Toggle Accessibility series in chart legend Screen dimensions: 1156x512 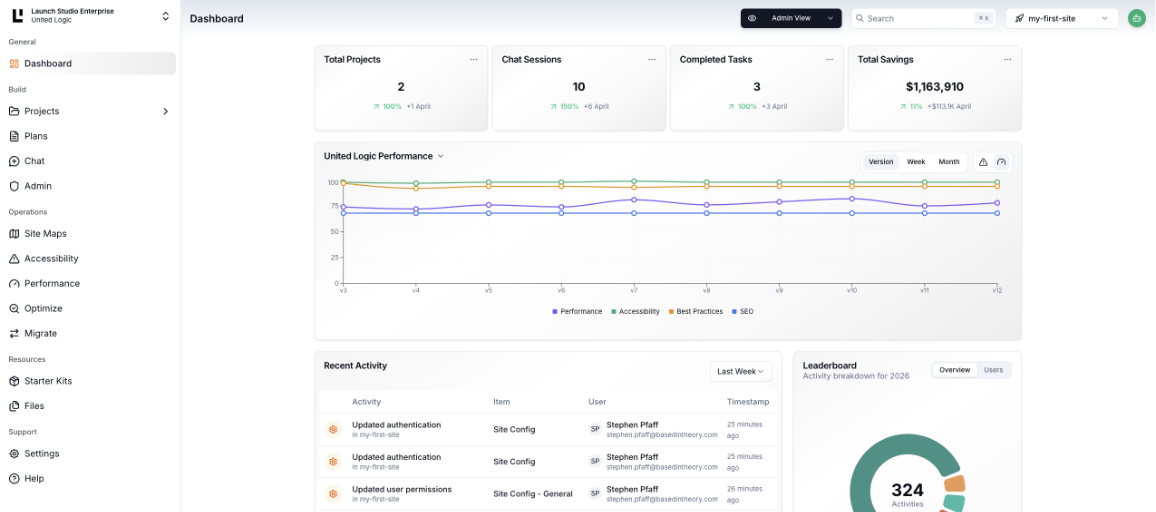pos(636,311)
